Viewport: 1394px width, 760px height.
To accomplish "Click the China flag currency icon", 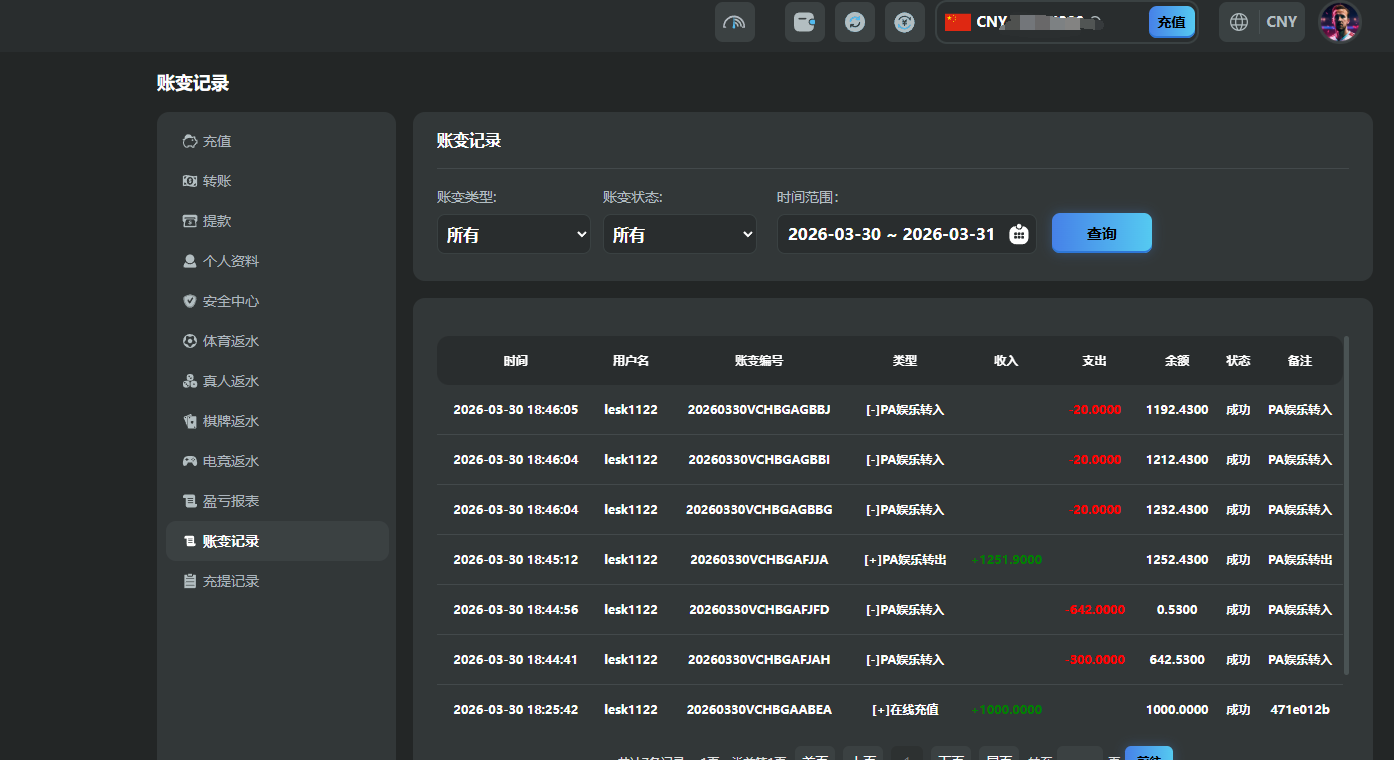I will point(958,22).
